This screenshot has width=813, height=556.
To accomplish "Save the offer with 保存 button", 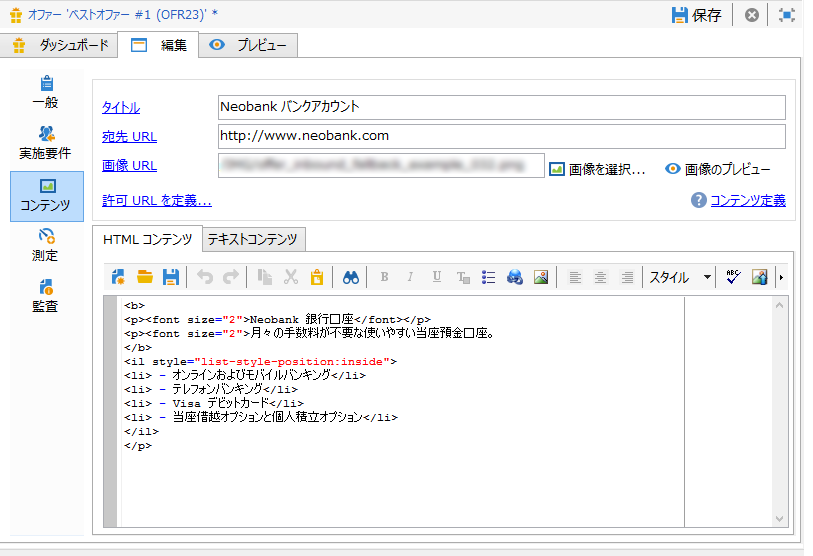I will click(x=696, y=15).
